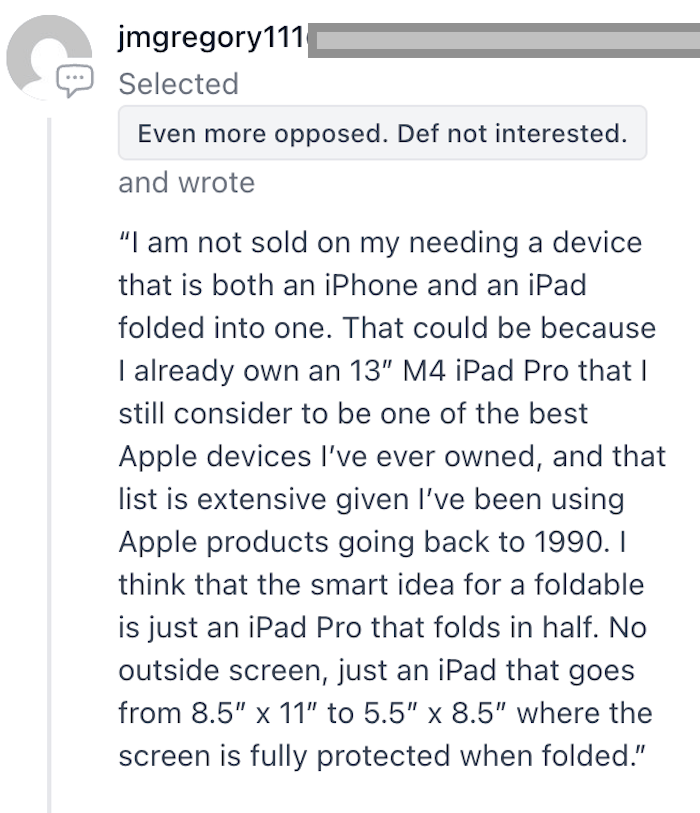Click the closing words 'fully protected when folded'
The image size is (700, 813).
click(x=441, y=756)
